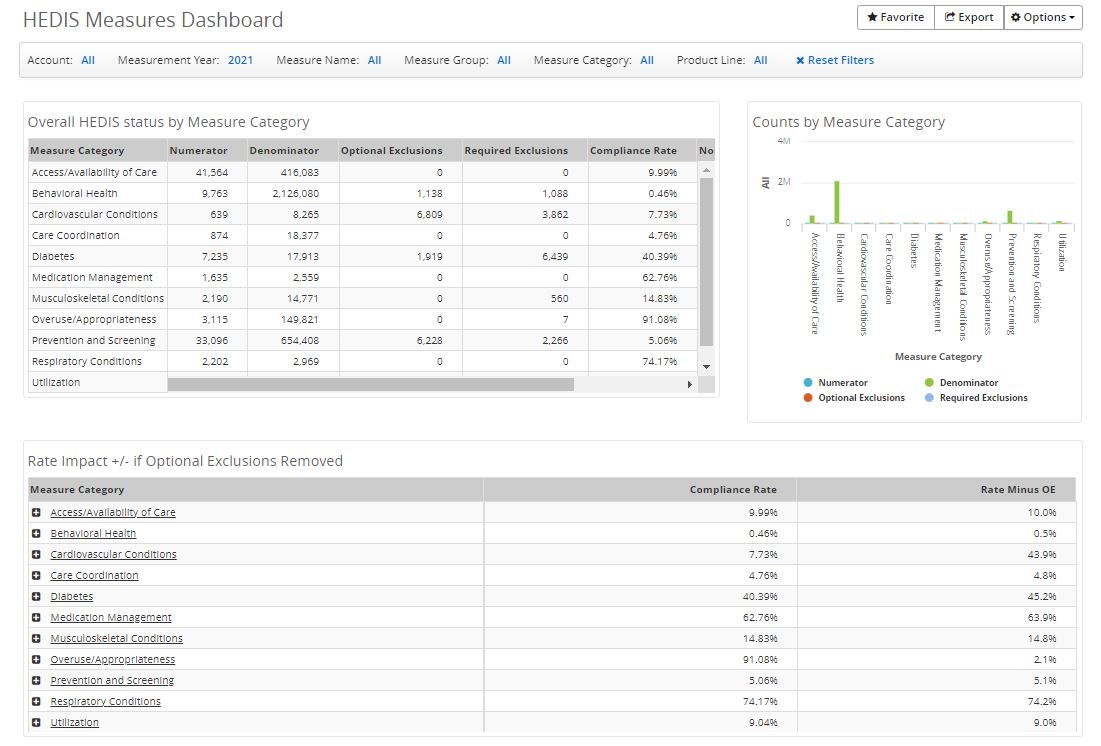This screenshot has width=1101, height=746.
Task: Expand the Respiratory Conditions row
Action: click(37, 701)
